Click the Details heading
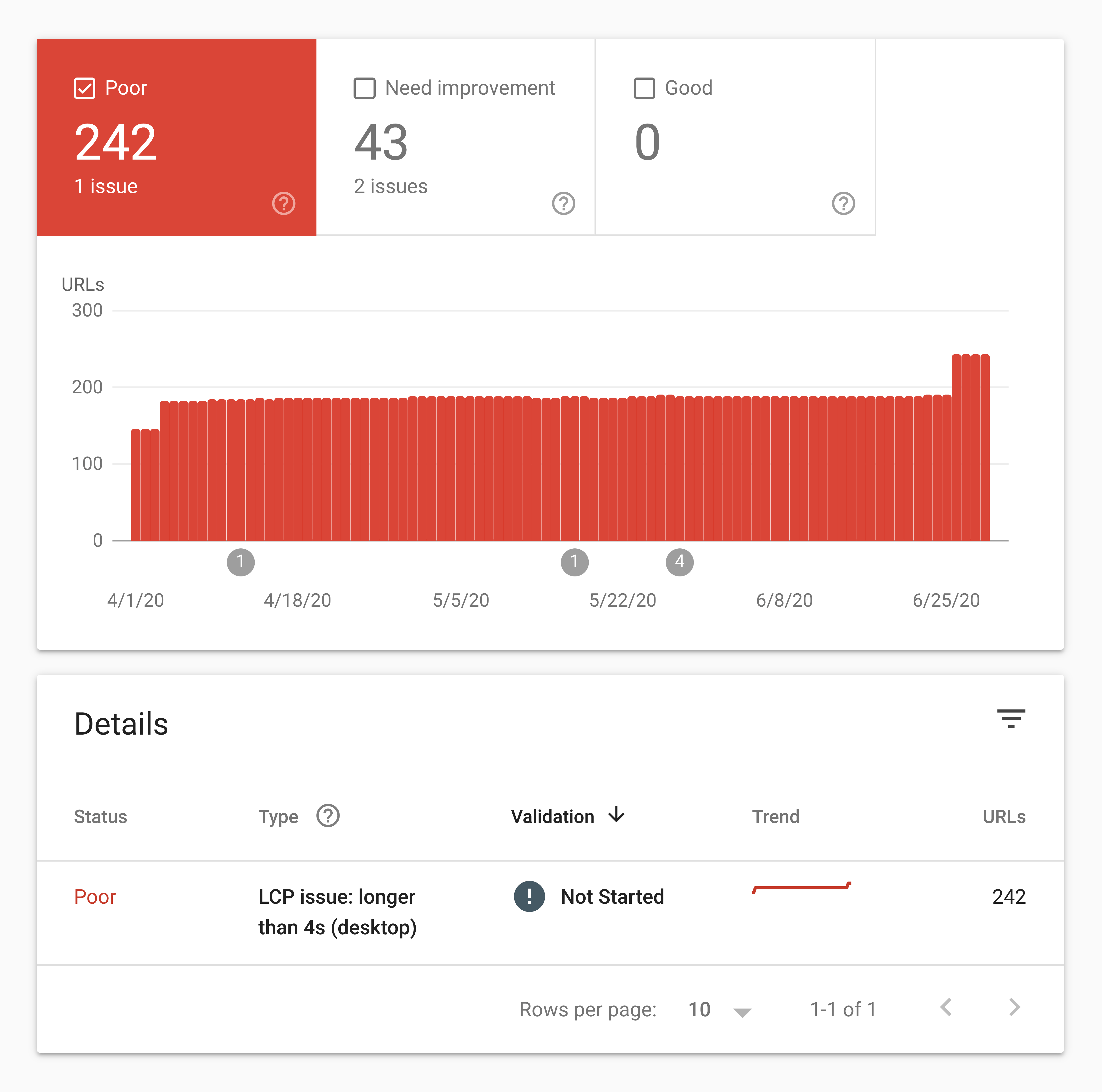 (x=121, y=724)
